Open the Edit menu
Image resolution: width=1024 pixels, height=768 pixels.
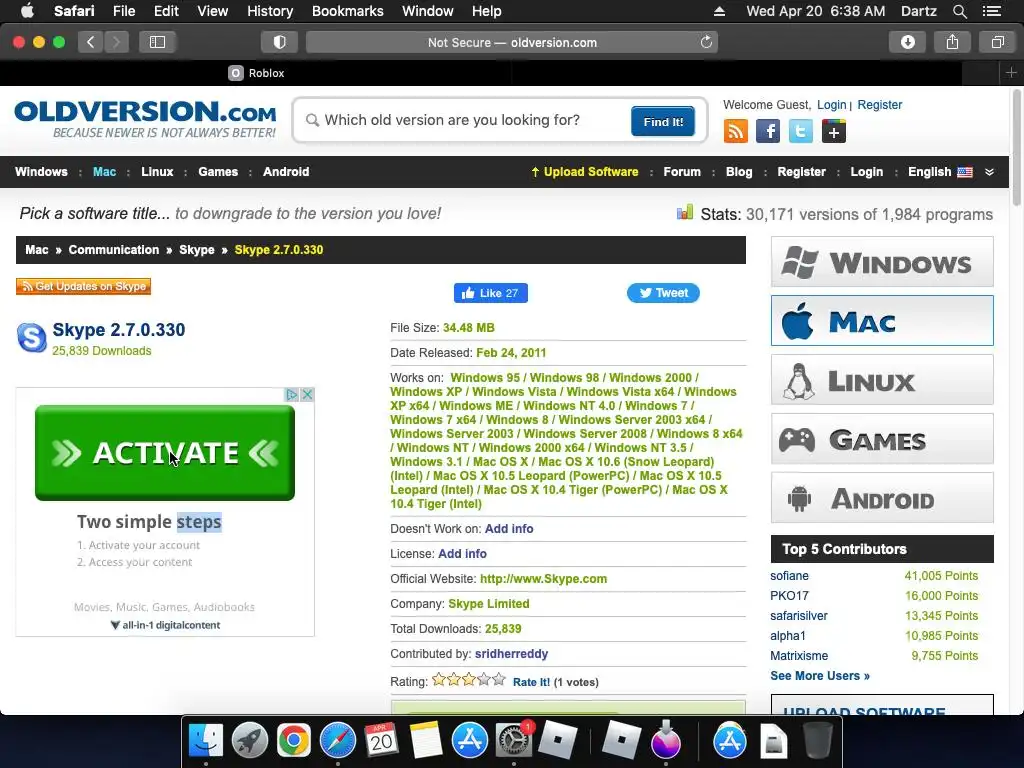[167, 11]
